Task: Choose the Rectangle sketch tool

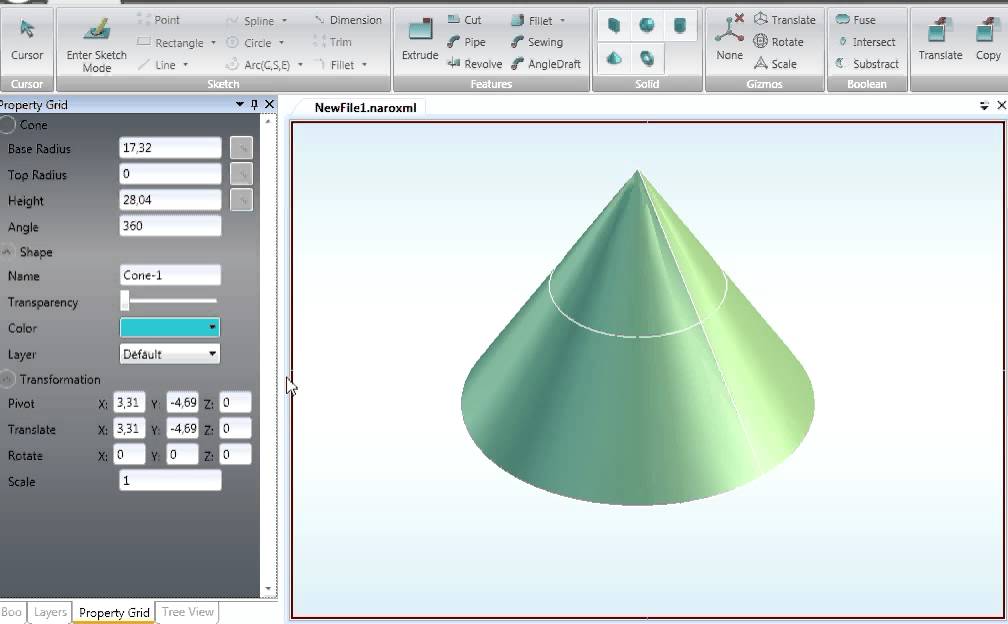Action: coord(171,42)
